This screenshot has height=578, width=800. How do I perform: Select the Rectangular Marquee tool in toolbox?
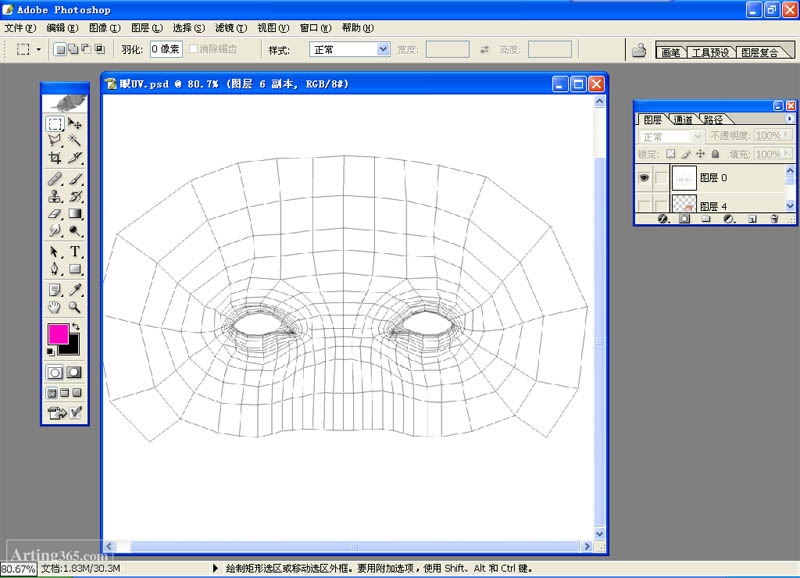tap(55, 123)
